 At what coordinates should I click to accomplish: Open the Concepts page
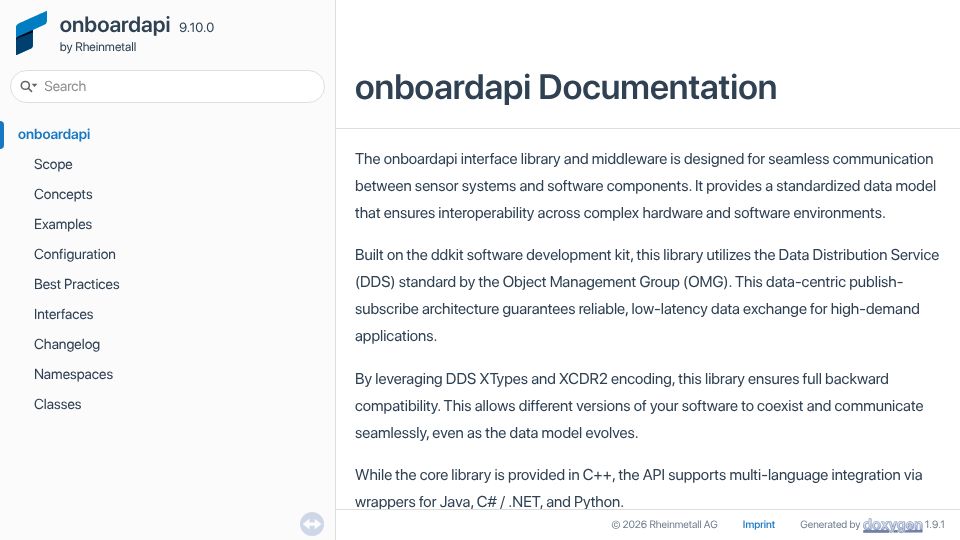click(x=63, y=194)
